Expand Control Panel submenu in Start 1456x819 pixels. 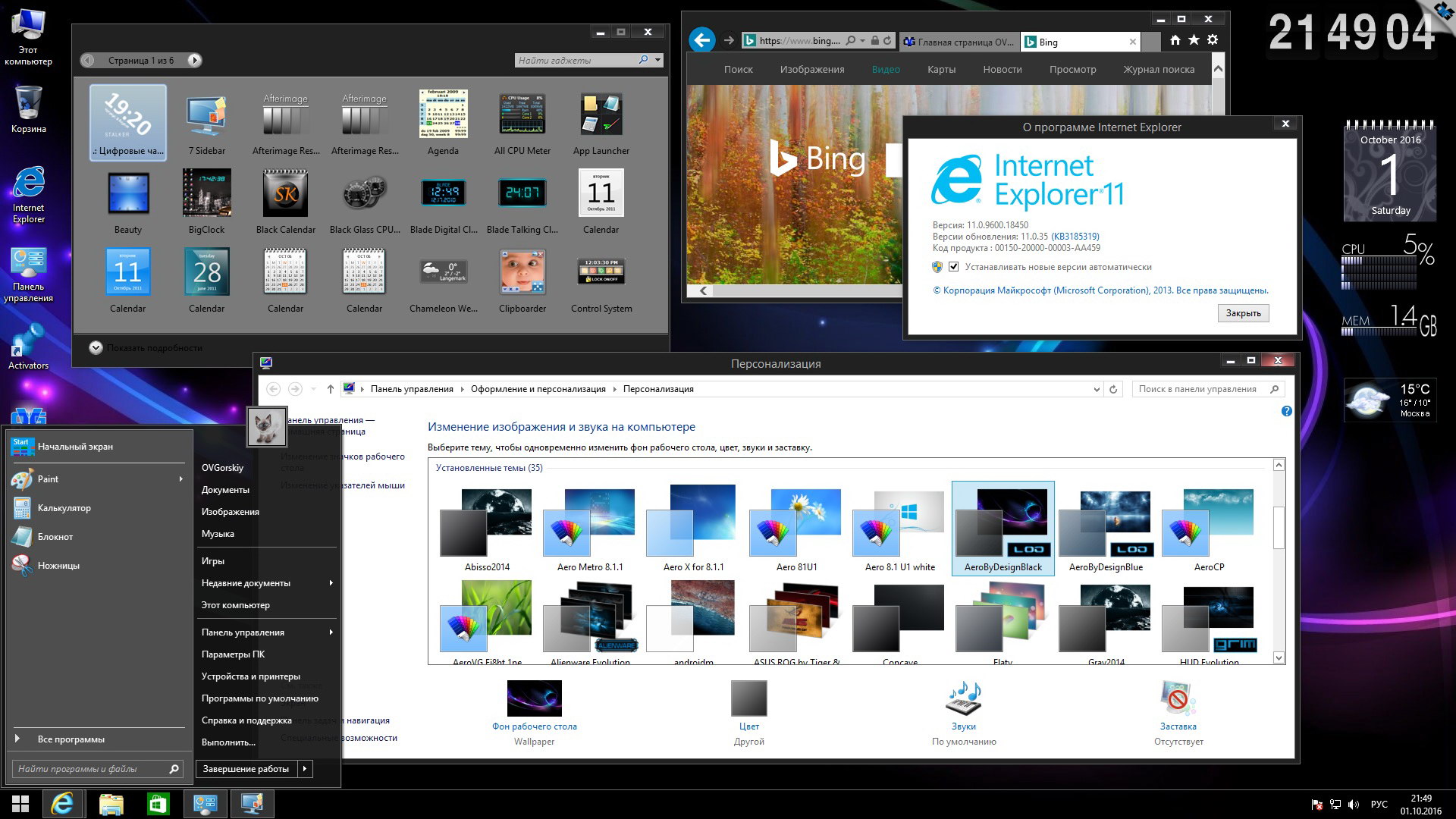331,632
